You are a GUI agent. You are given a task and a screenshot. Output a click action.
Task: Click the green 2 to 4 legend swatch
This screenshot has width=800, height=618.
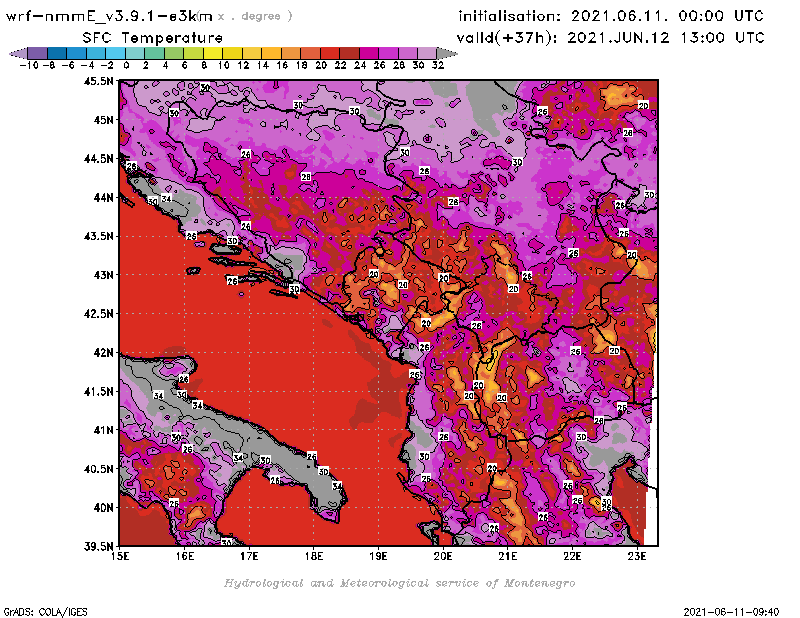155,53
